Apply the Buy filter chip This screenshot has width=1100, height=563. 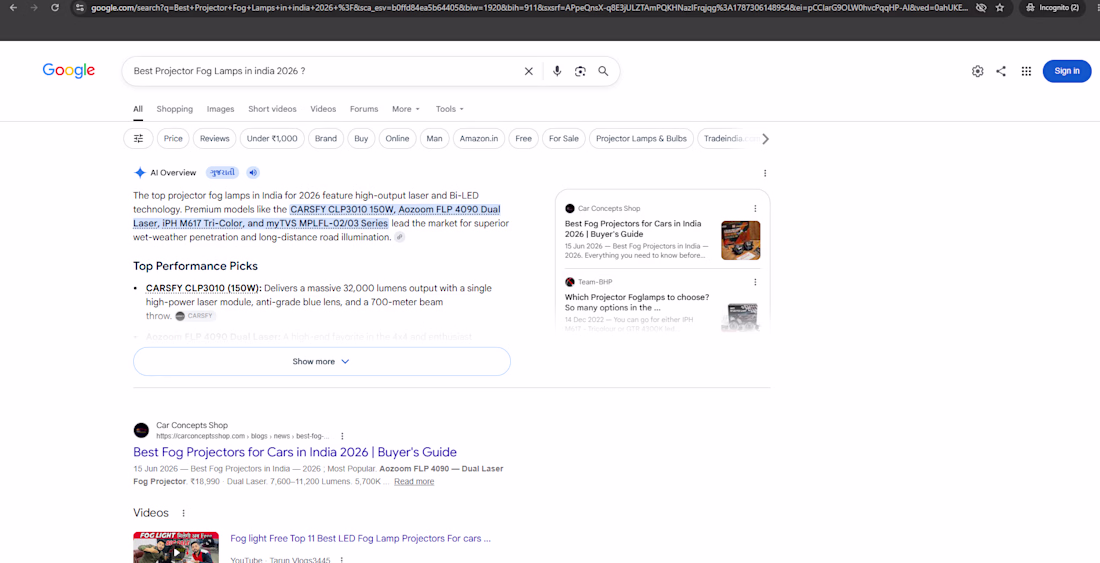[x=361, y=139]
